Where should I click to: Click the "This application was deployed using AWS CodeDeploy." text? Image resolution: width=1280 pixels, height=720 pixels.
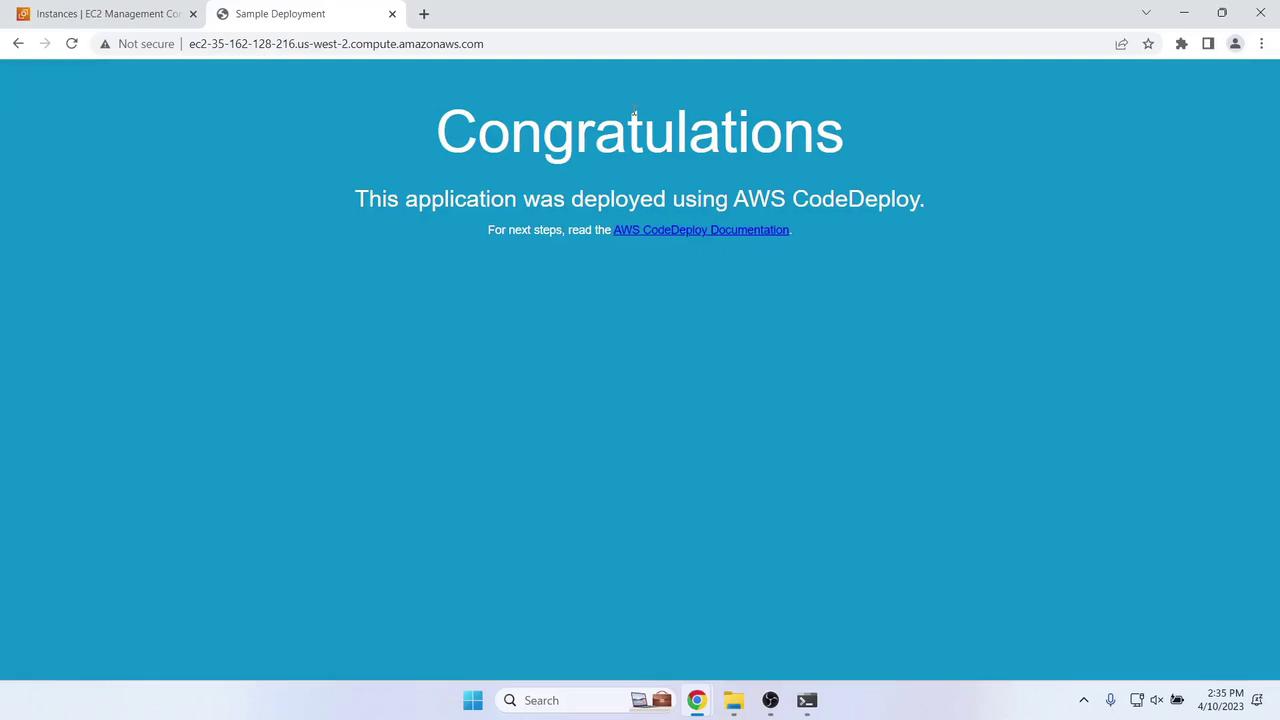640,199
